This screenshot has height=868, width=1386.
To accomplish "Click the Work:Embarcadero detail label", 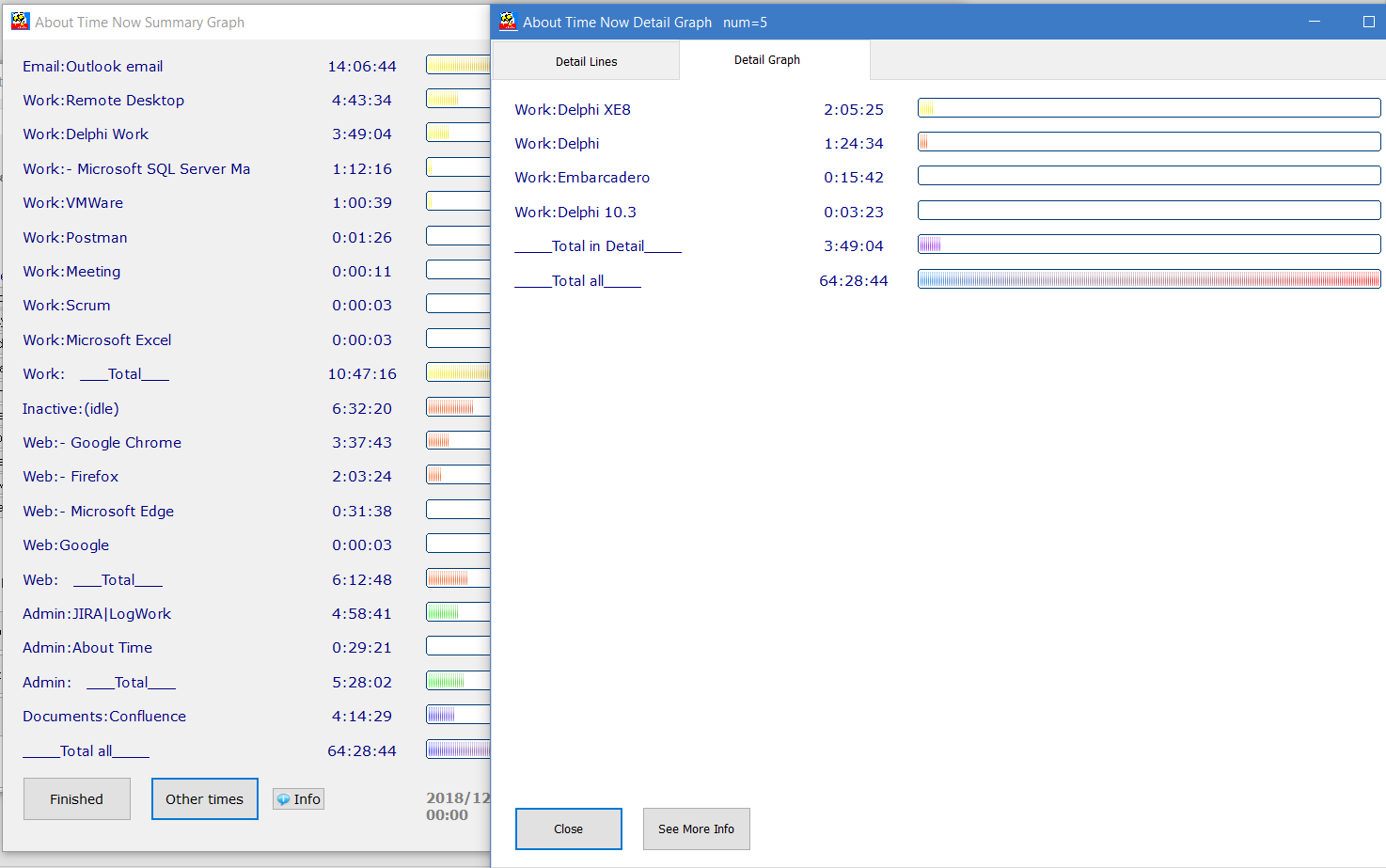I will [582, 178].
